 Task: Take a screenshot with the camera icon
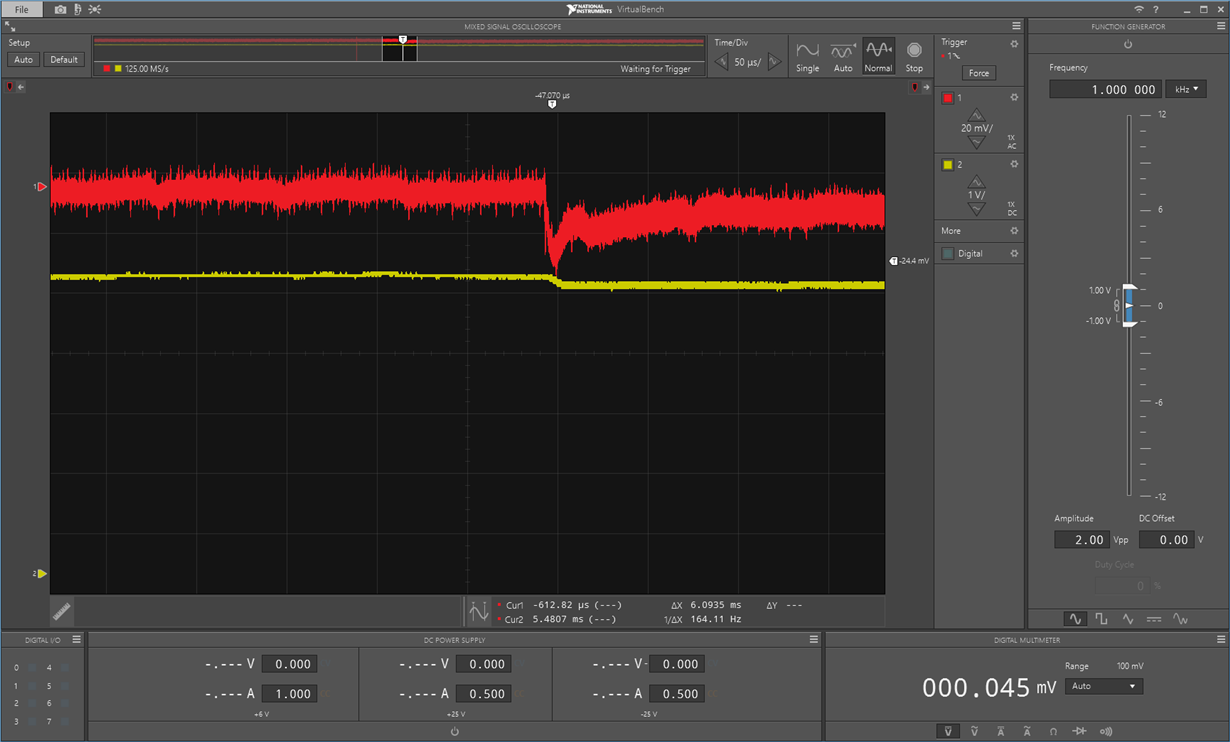(60, 9)
